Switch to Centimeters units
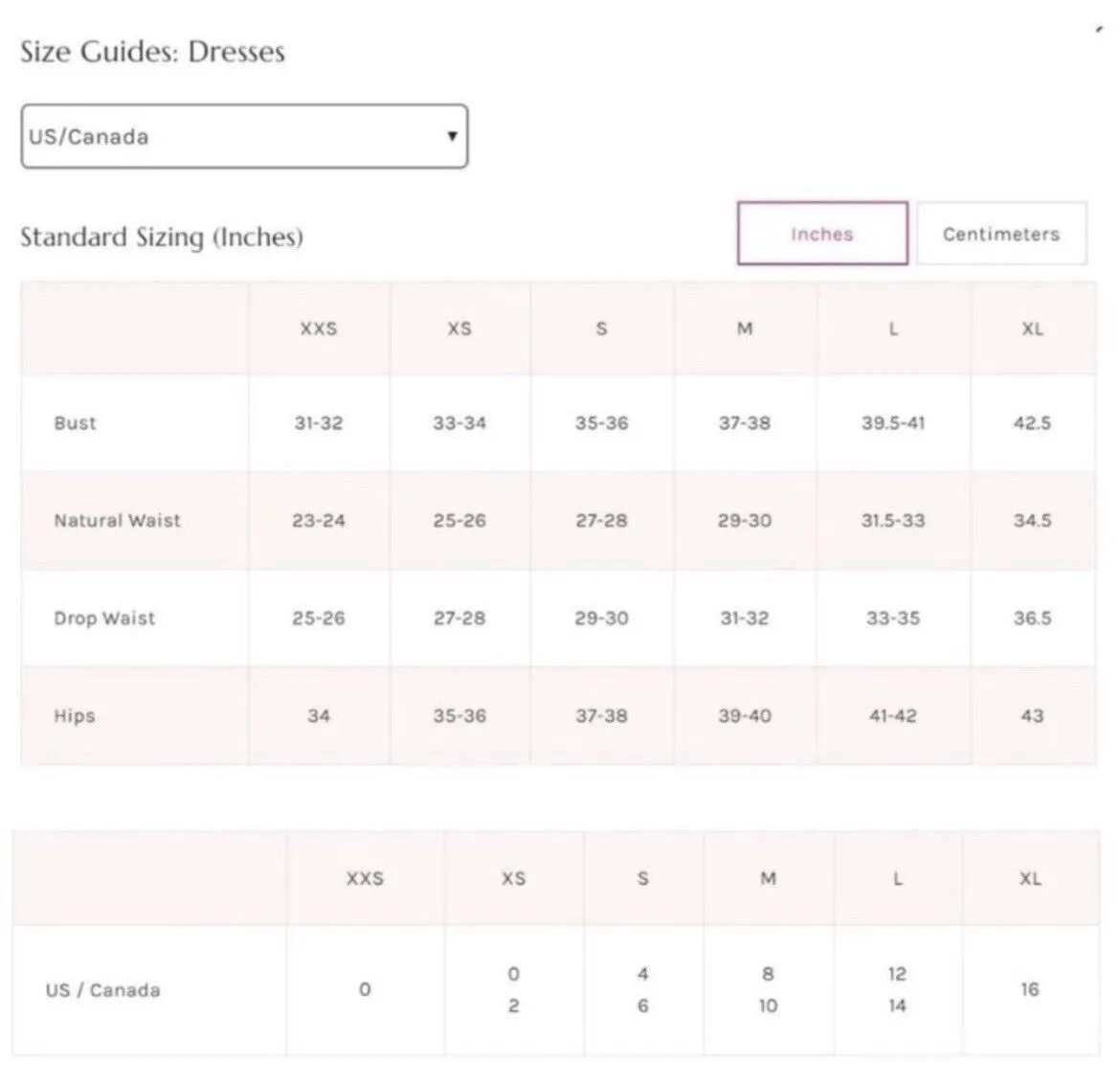The image size is (1120, 1085). click(x=1001, y=234)
